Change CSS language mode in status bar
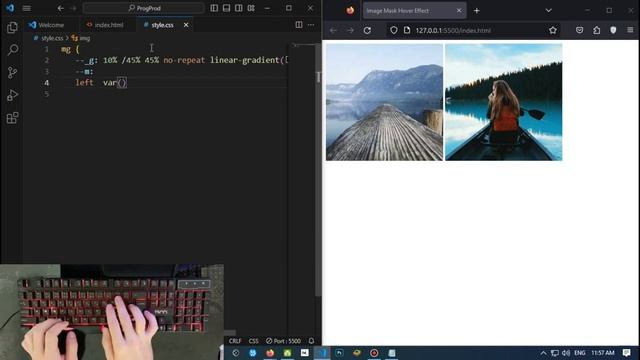This screenshot has height=360, width=640. [x=253, y=341]
